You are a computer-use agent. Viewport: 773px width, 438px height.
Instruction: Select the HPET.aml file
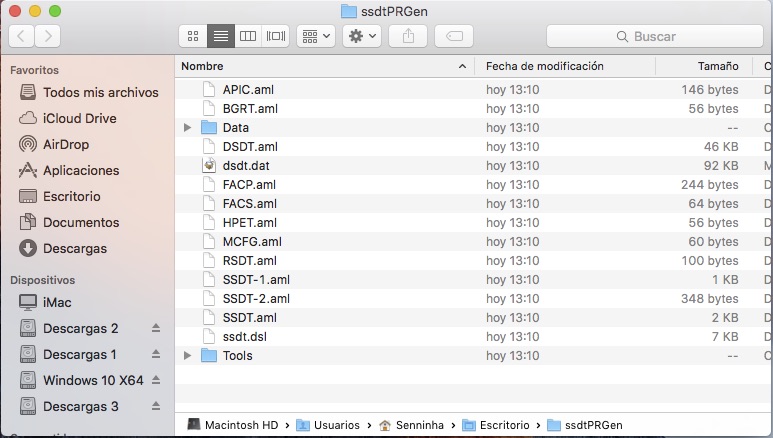(x=473, y=222)
